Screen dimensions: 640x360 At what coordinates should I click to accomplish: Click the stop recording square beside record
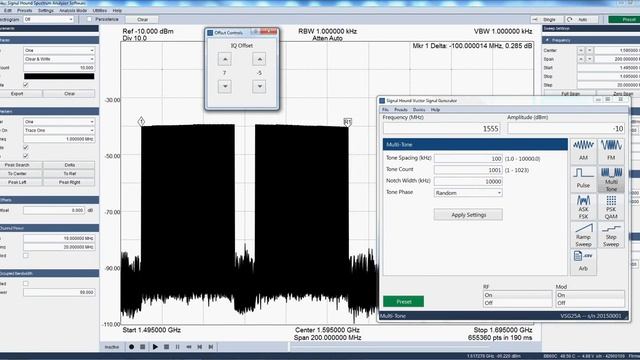coord(142,347)
